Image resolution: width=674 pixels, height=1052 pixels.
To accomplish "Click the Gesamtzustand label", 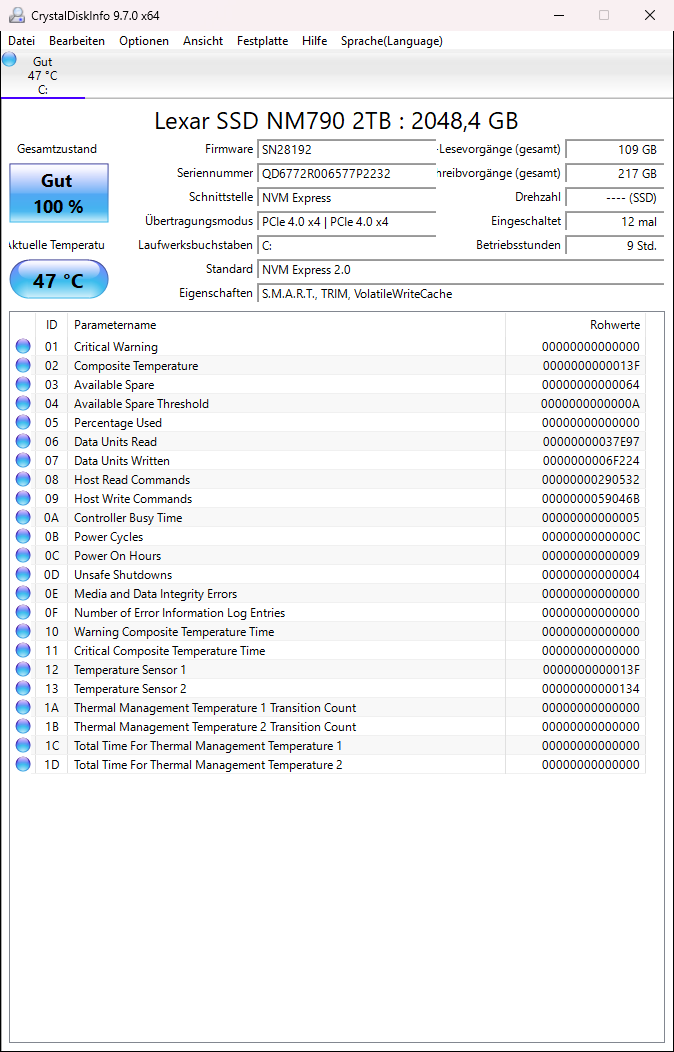I will 57,149.
